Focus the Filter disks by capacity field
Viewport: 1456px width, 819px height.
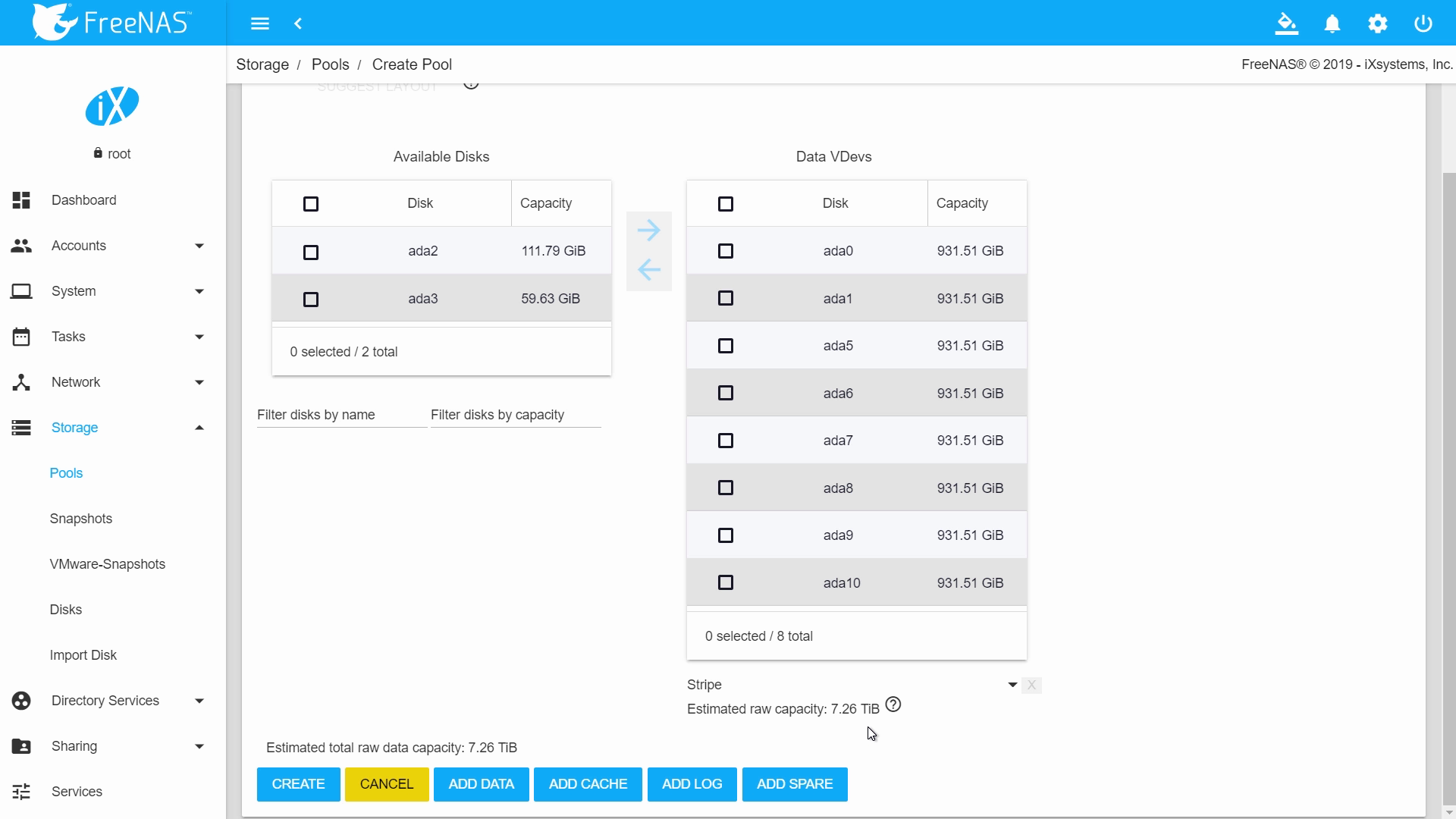[x=516, y=415]
